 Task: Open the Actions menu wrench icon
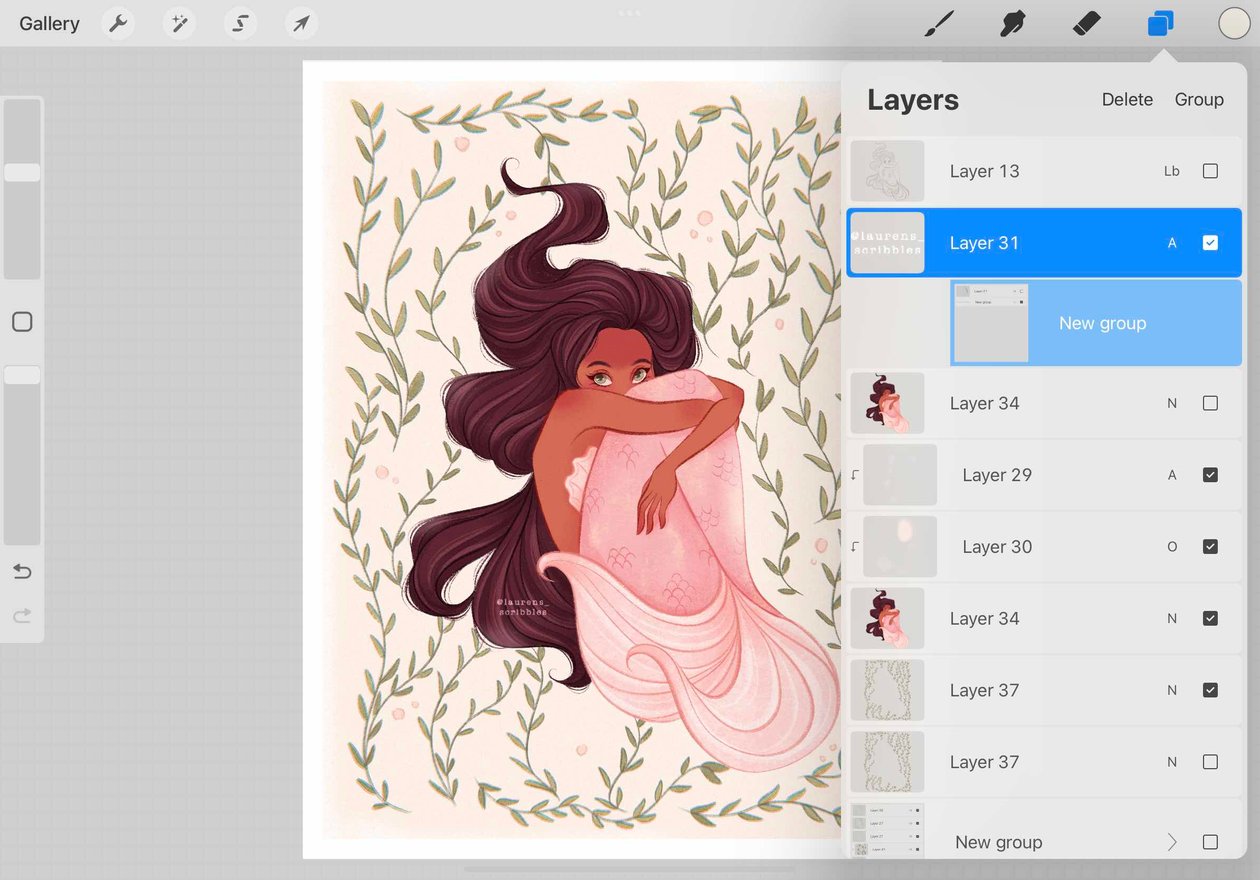coord(118,23)
